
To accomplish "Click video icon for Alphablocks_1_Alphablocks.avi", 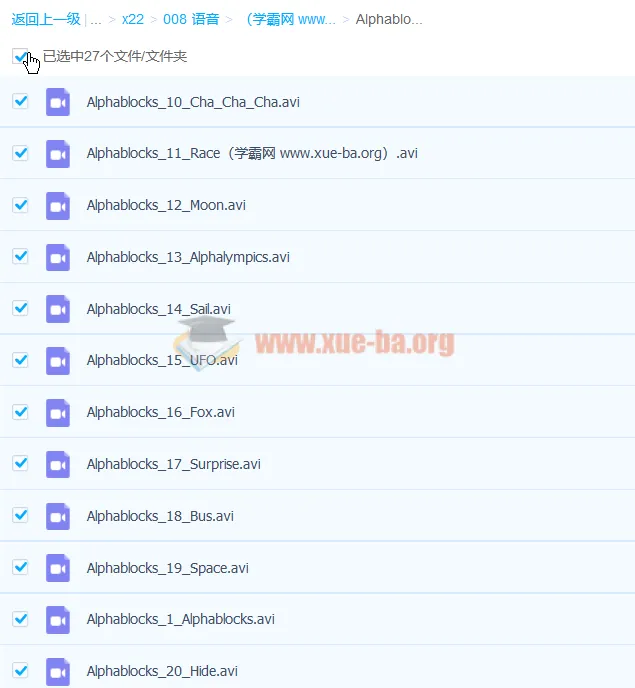I will 58,619.
